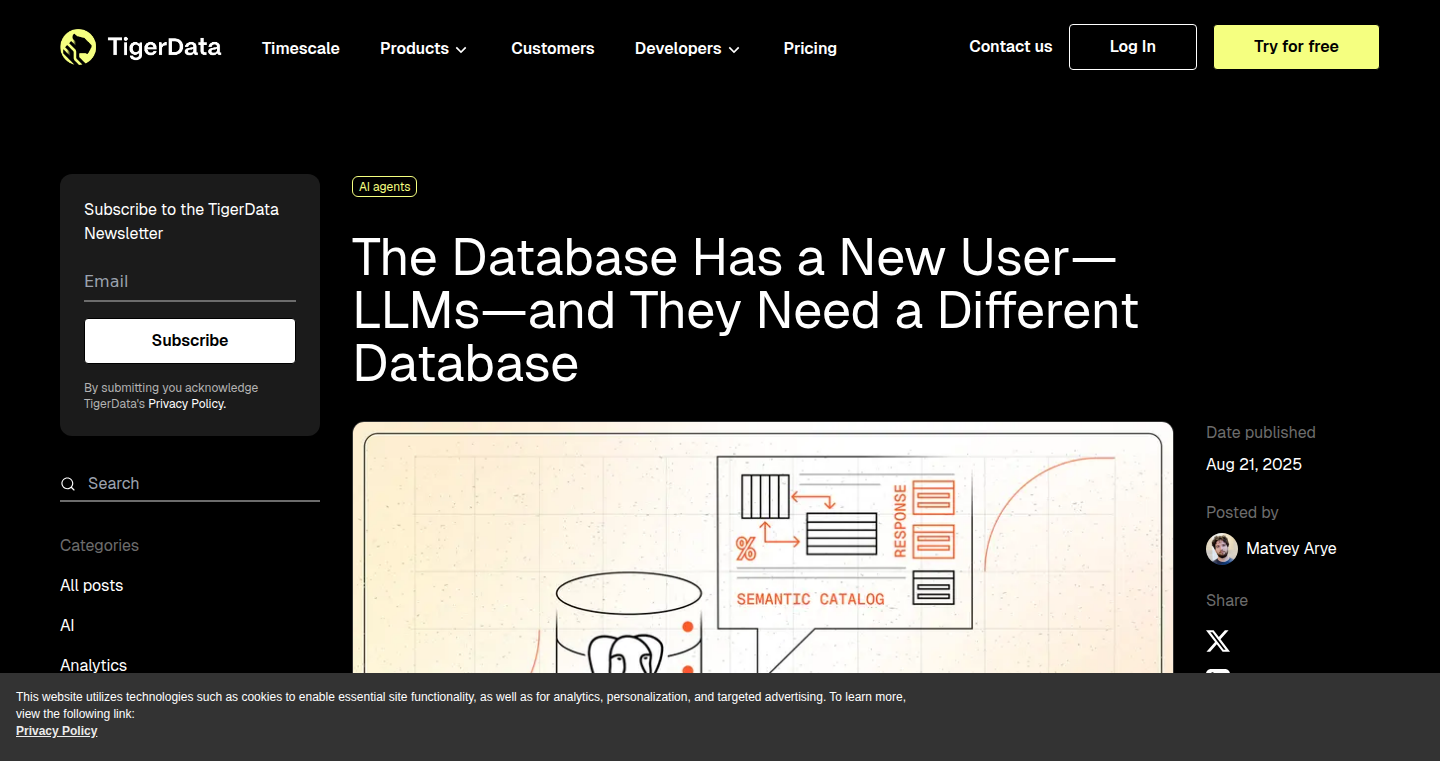Open the Timescale nav item

(301, 48)
